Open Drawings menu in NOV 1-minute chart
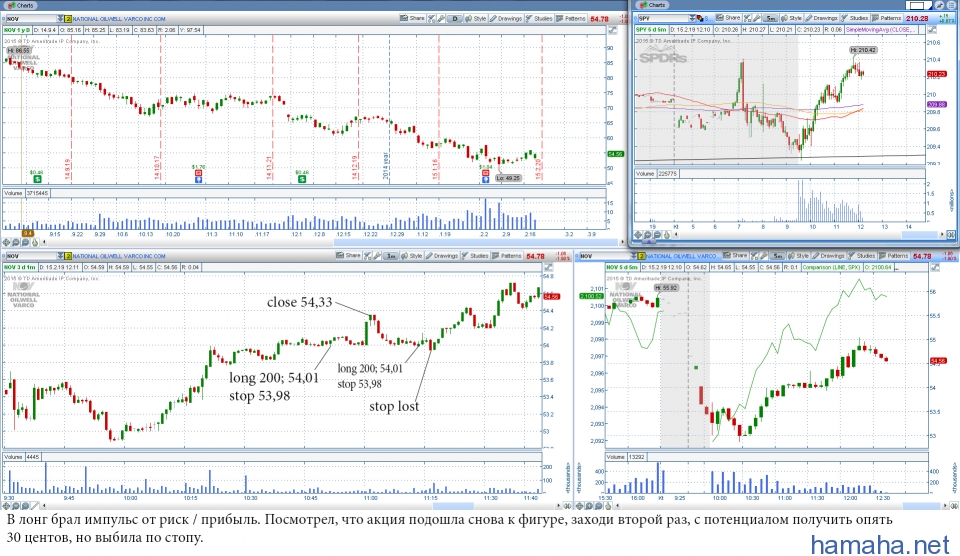 click(x=442, y=256)
